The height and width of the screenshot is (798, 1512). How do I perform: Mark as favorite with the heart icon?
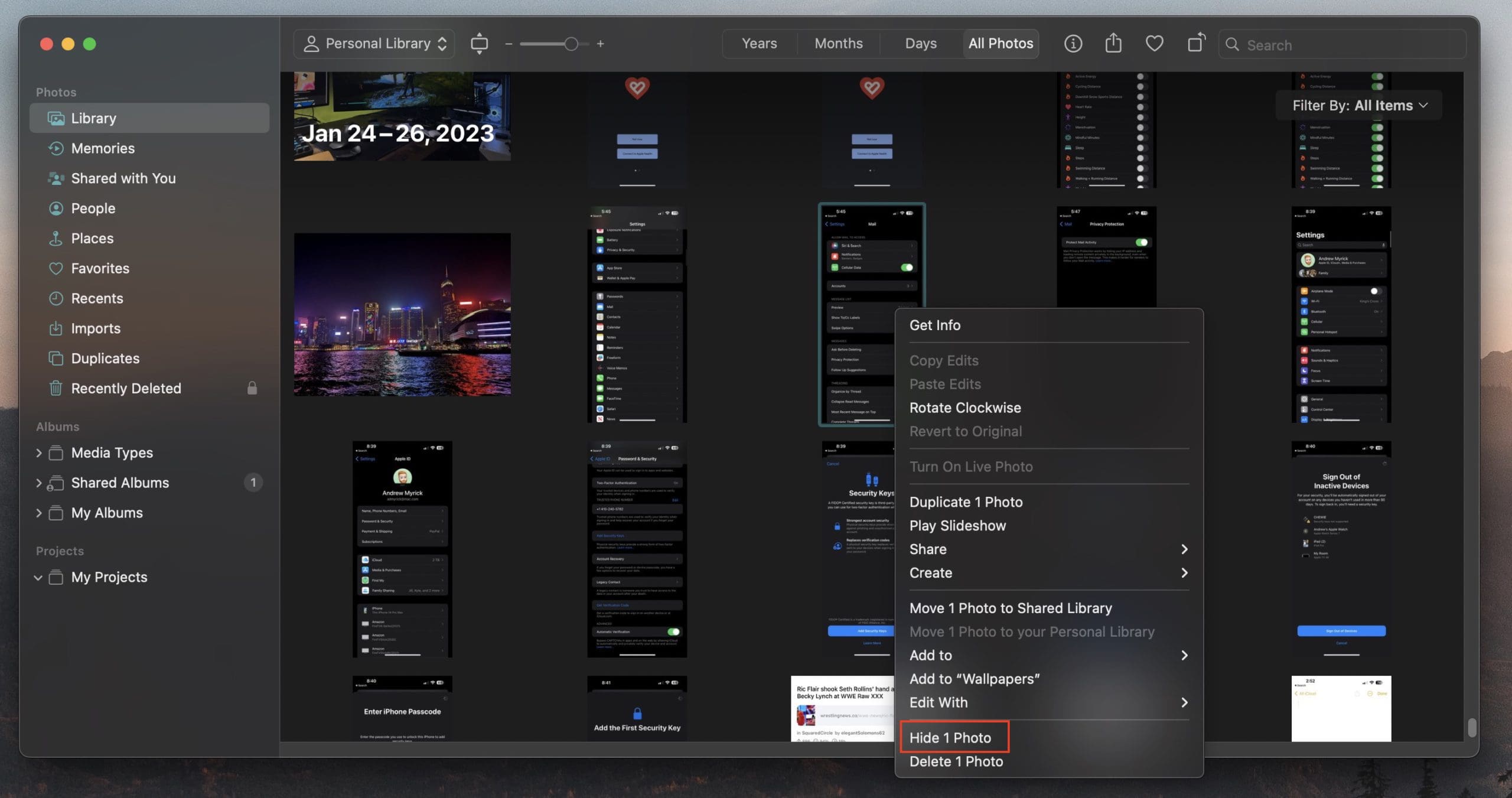pyautogui.click(x=1154, y=44)
